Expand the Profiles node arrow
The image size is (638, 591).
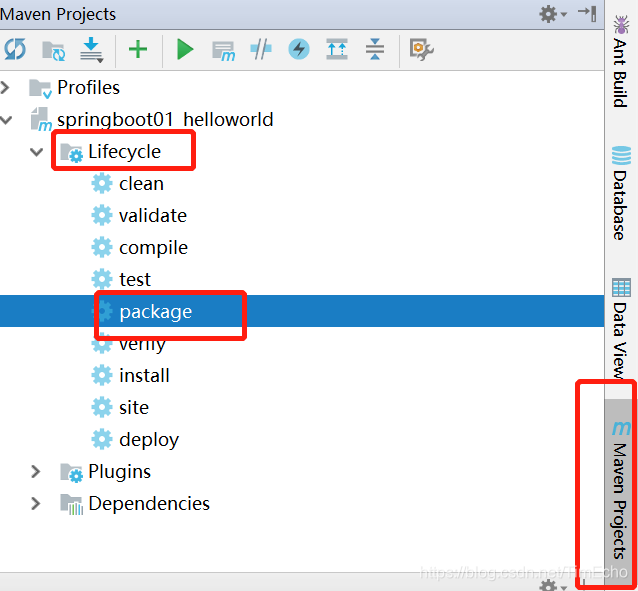coord(5,88)
